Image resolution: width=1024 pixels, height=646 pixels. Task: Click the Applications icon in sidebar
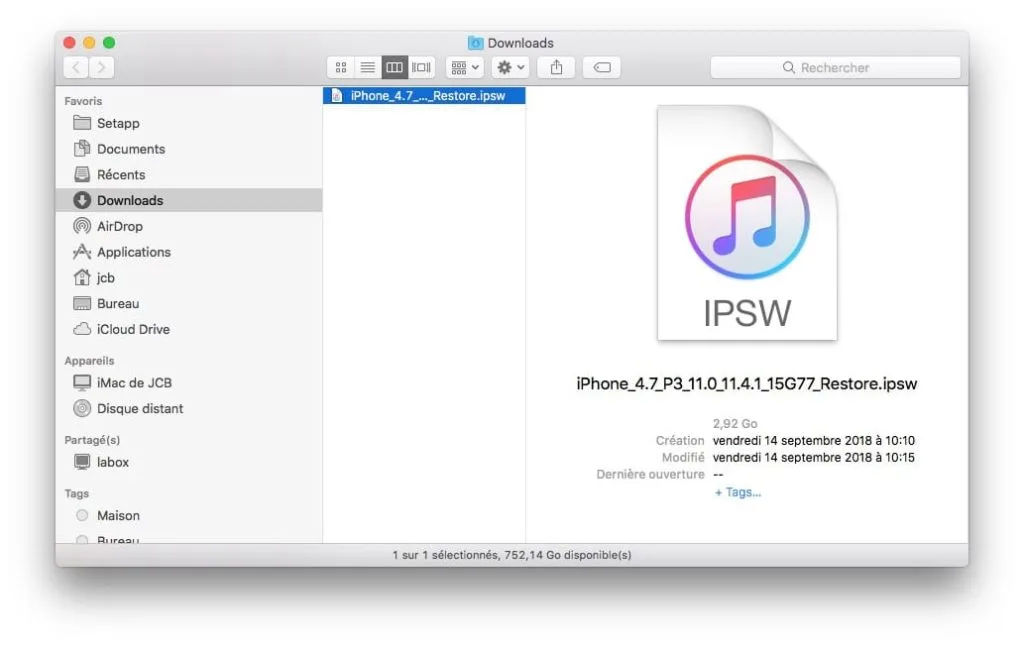(82, 251)
